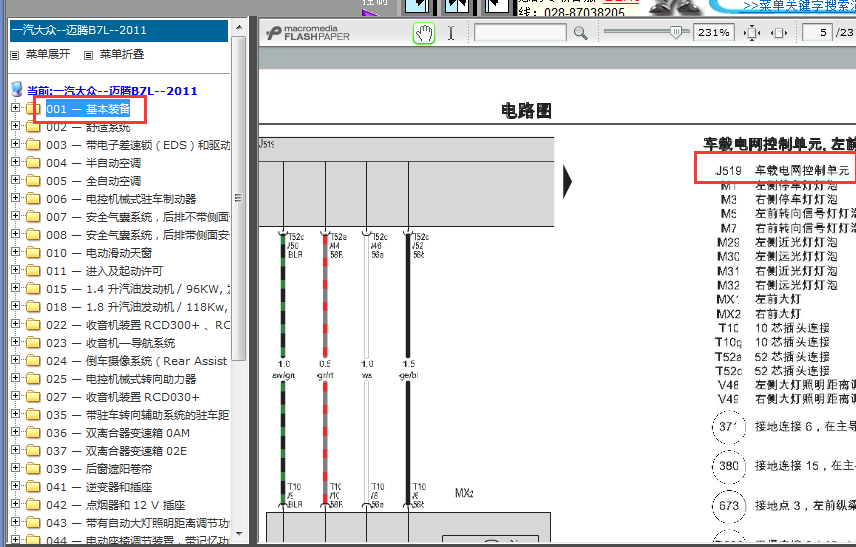Click 菜单展开 to expand all menus
This screenshot has width=856, height=547.
coord(48,54)
